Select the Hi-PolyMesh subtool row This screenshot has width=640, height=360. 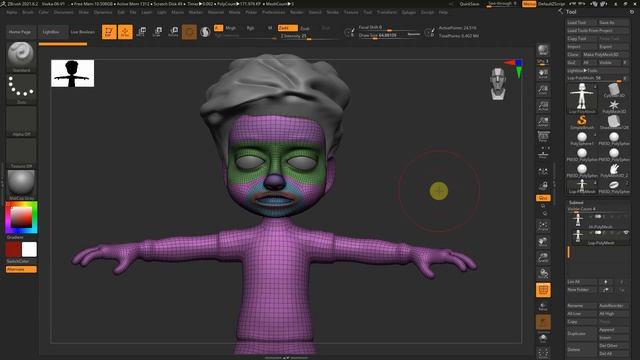tap(598, 221)
